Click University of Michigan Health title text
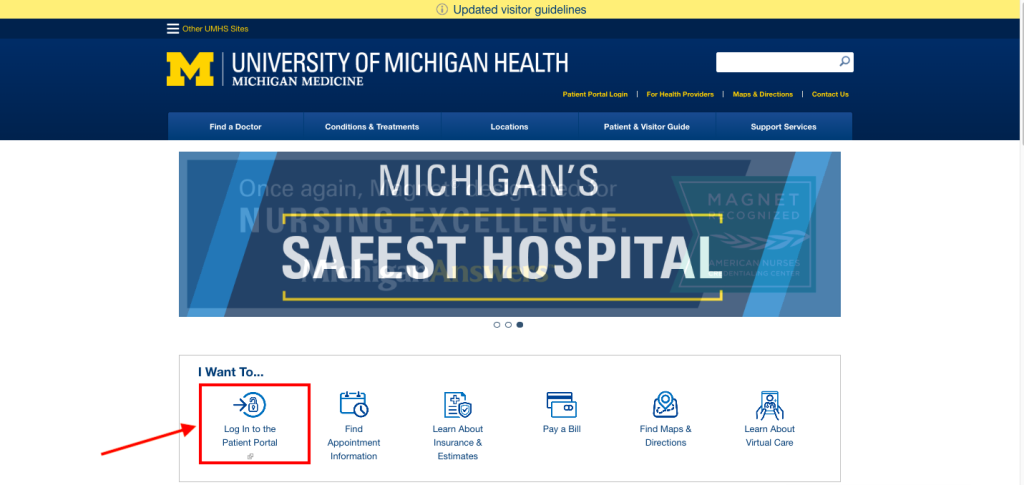 coord(400,63)
